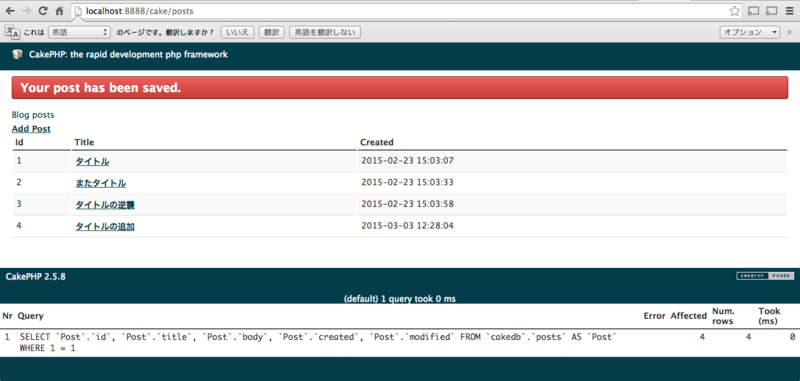Click the Nr column header in the SQL log

(8, 316)
